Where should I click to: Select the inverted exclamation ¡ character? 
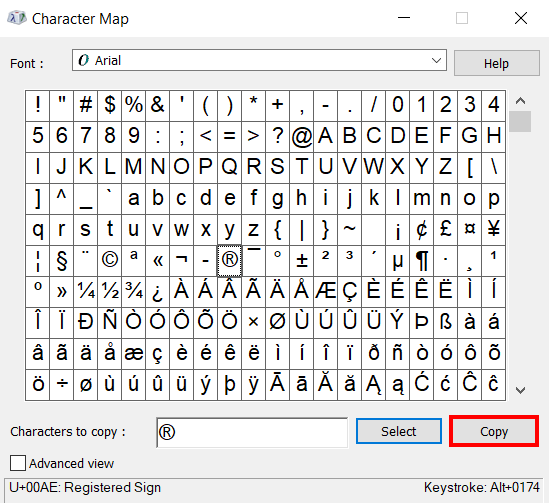point(397,230)
